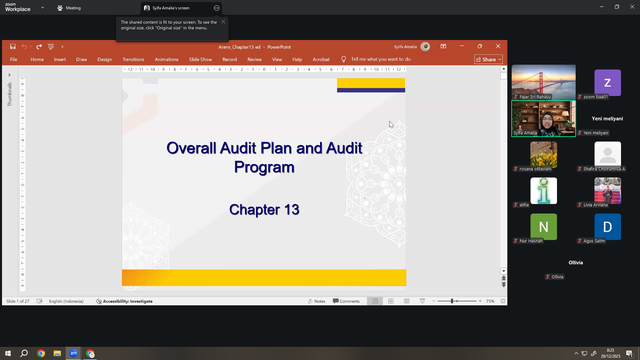The width and height of the screenshot is (640, 360).
Task: Click the Save icon in PowerPoint
Action: tap(13, 47)
